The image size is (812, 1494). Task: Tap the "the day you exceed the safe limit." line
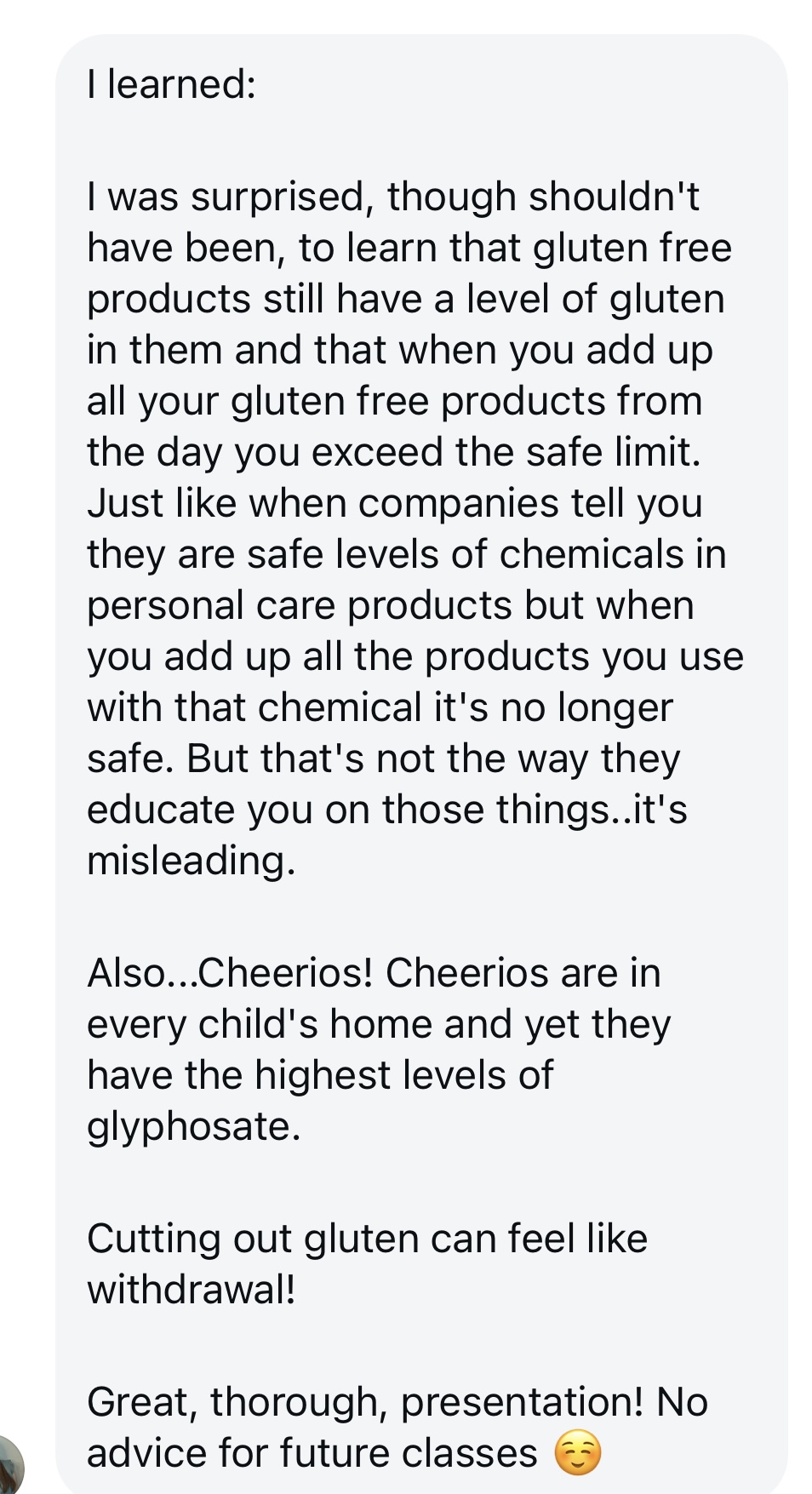[x=394, y=452]
